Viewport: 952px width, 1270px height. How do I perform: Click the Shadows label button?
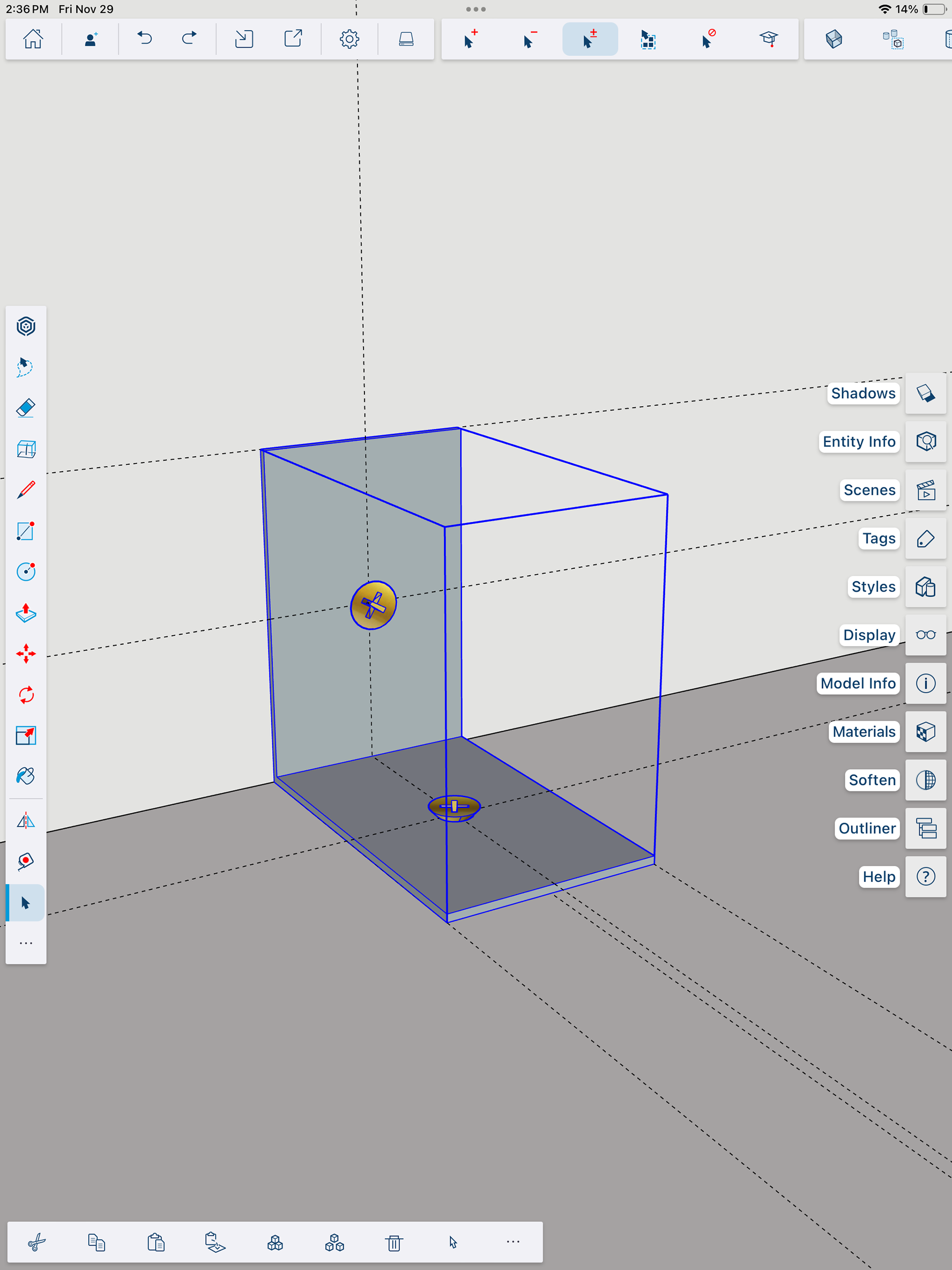pyautogui.click(x=862, y=393)
